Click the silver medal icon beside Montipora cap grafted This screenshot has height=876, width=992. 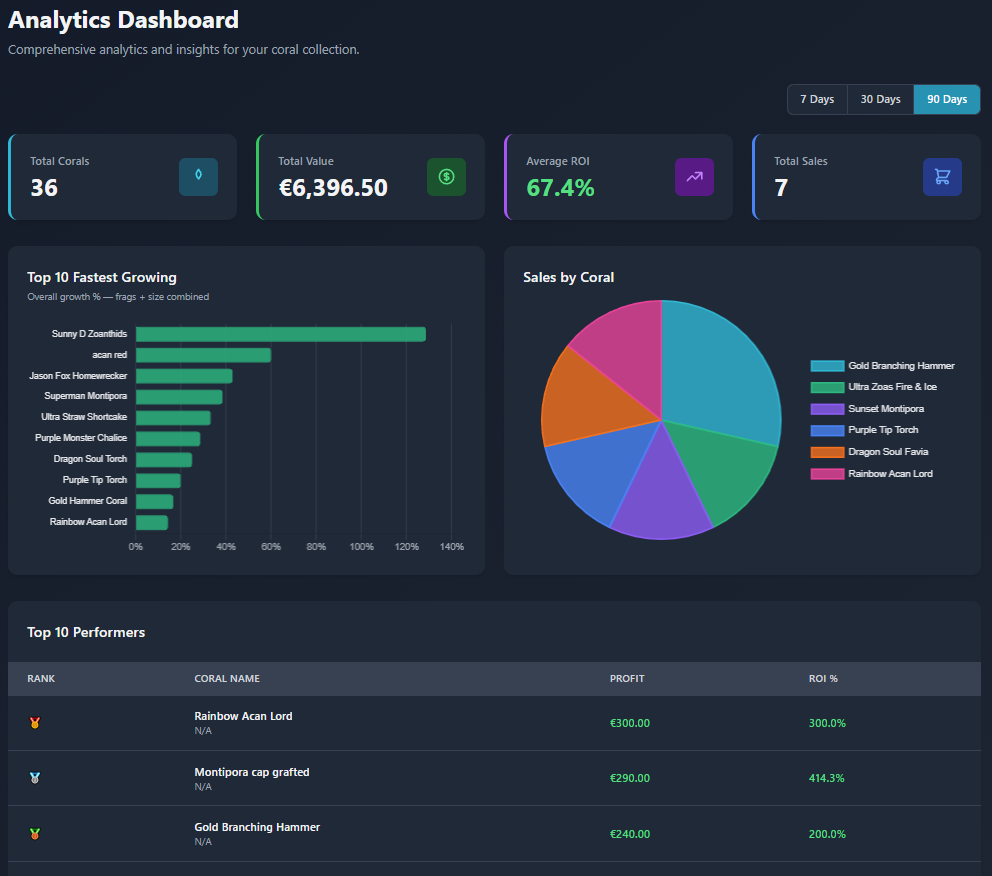tap(34, 777)
